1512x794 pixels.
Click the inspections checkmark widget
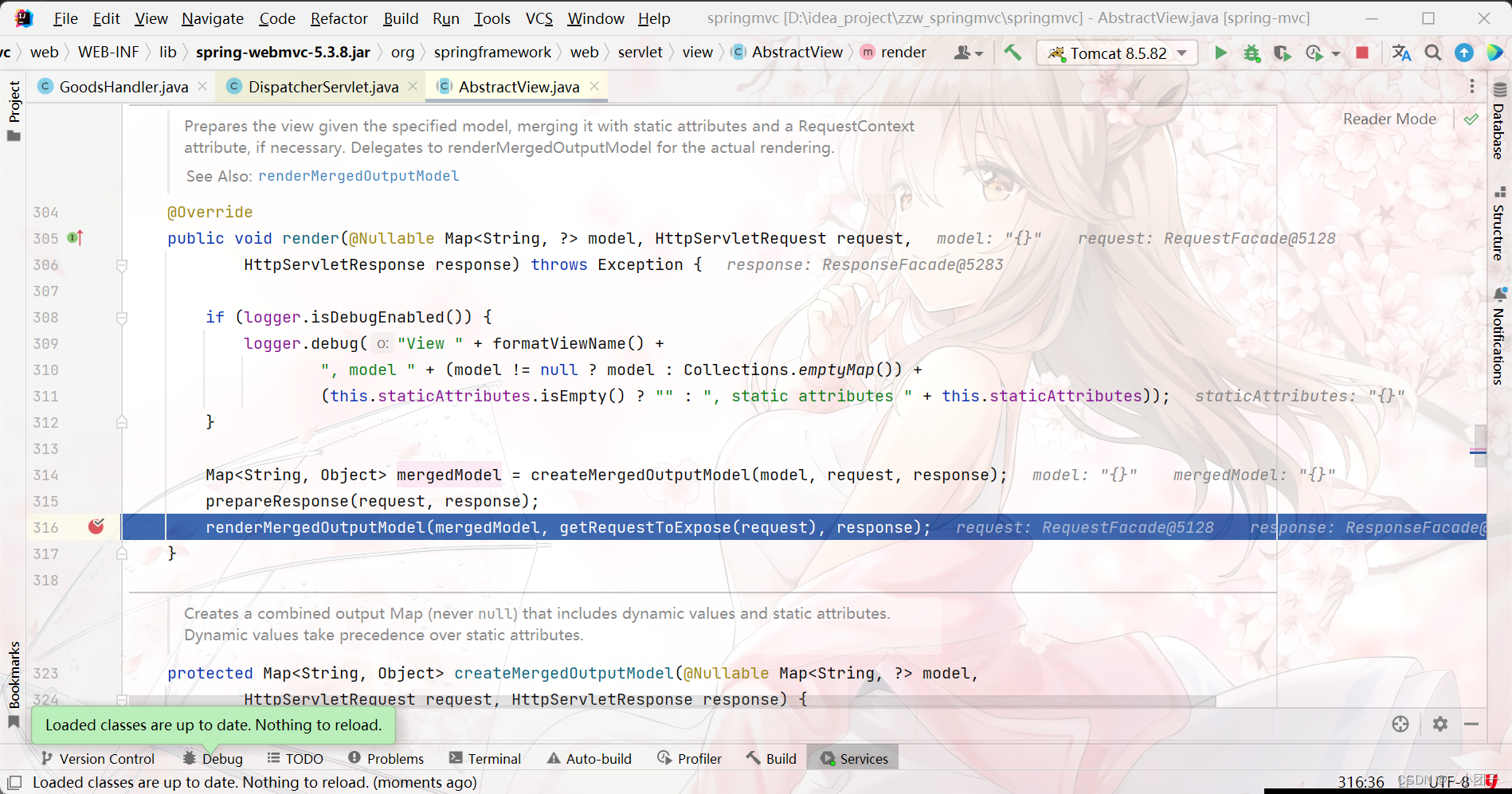(x=1471, y=119)
